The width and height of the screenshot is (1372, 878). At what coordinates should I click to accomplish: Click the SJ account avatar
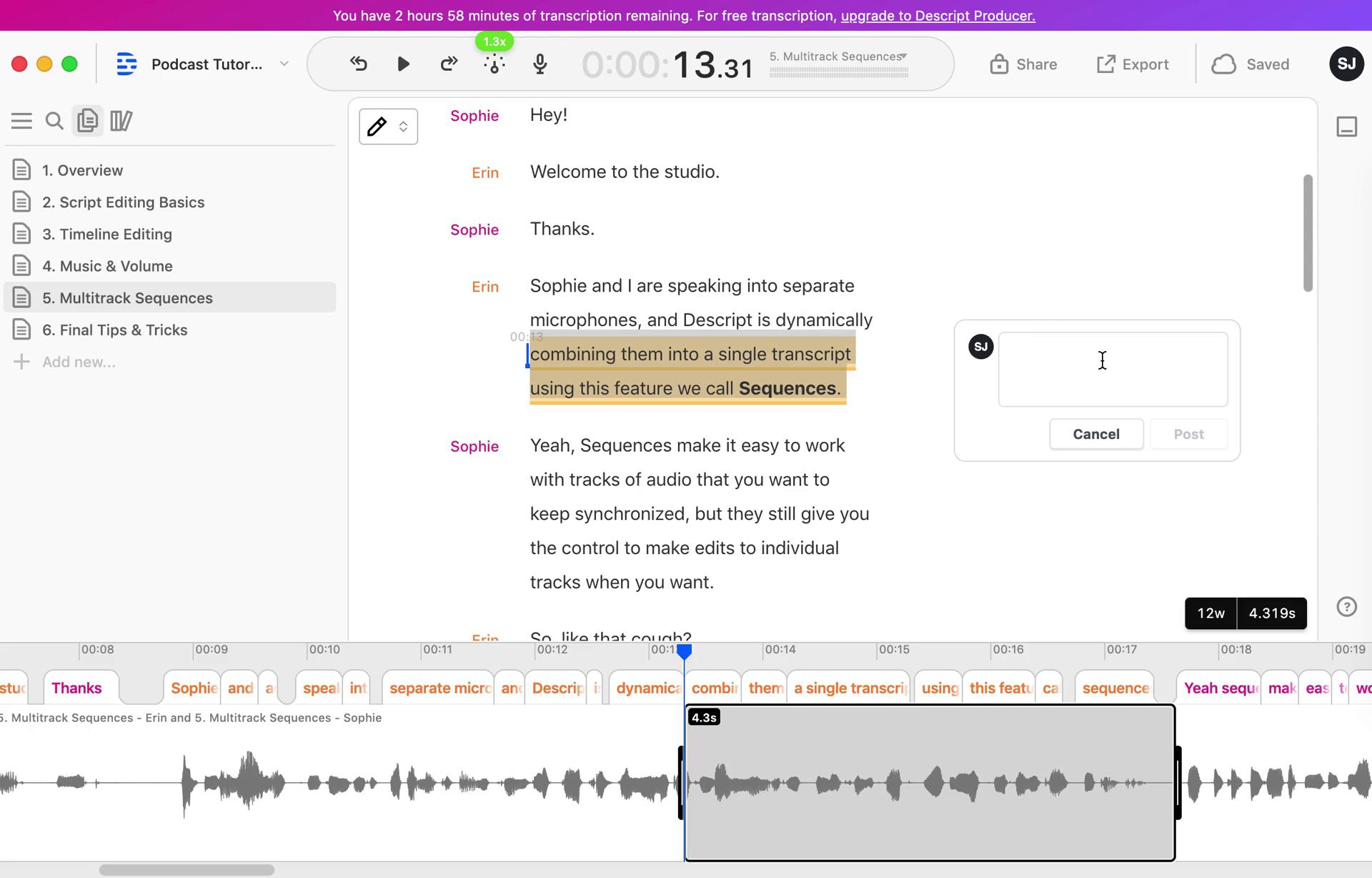[x=1346, y=64]
